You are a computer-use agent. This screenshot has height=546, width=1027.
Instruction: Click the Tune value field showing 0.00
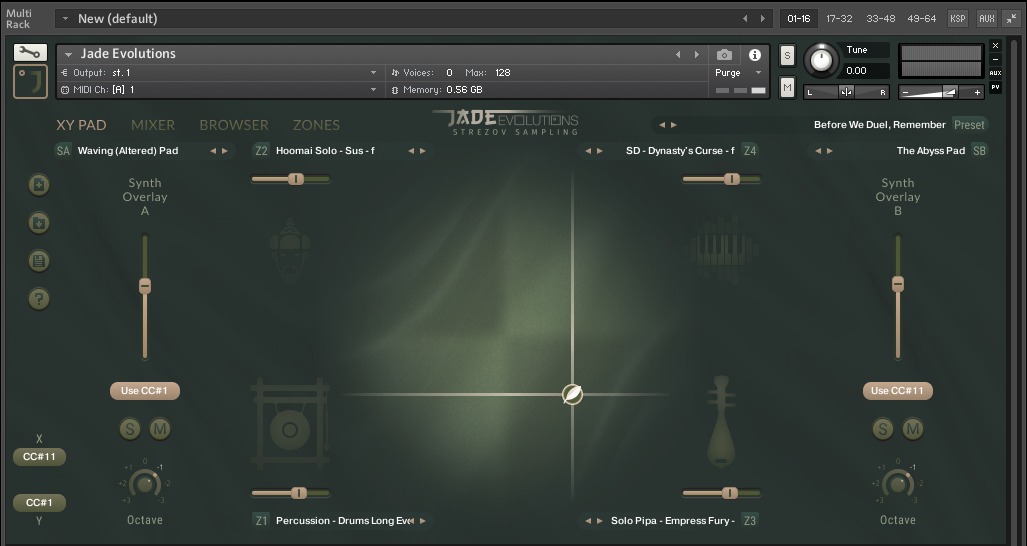864,71
